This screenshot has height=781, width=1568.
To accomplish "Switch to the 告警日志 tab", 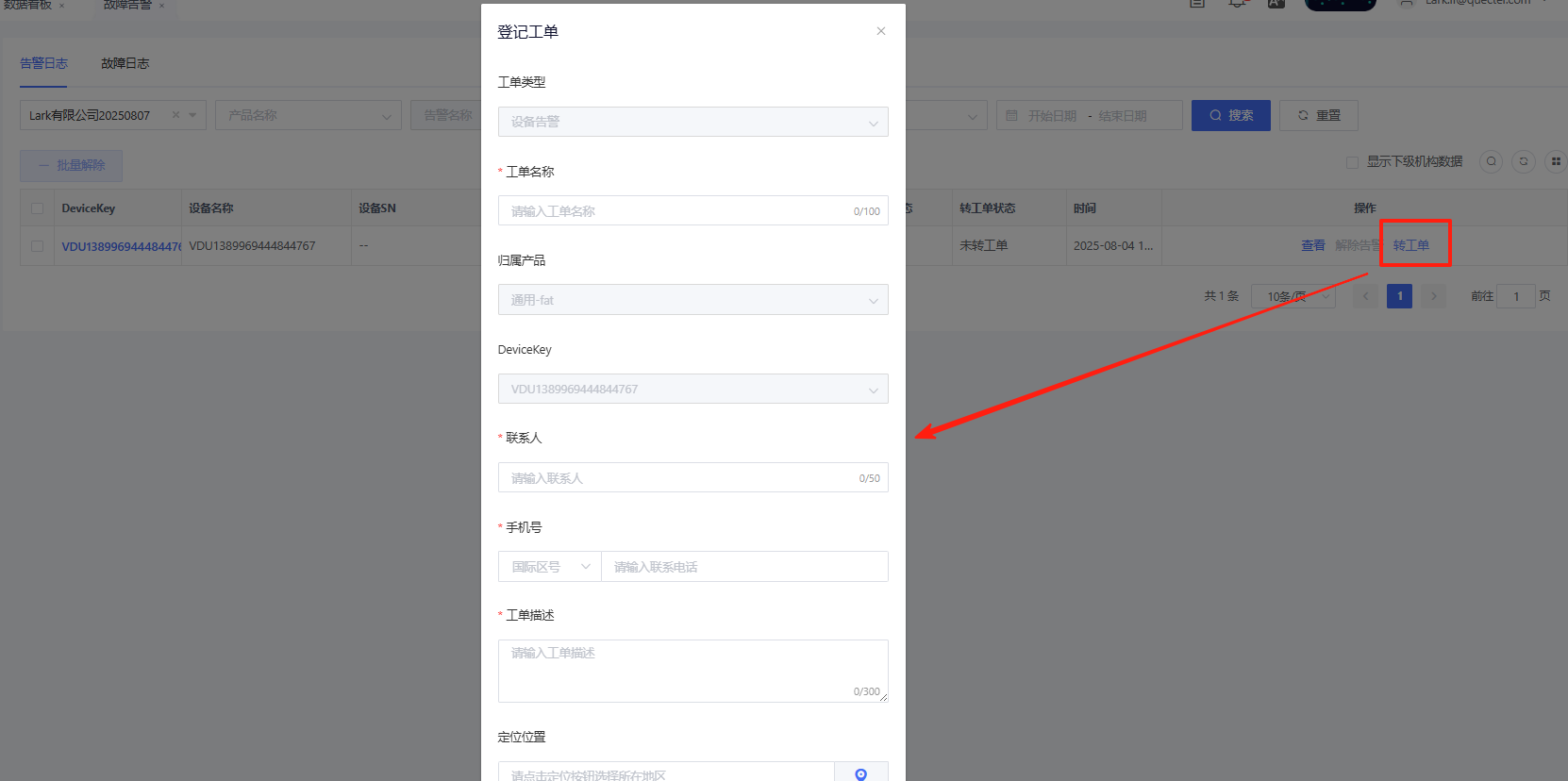I will click(x=43, y=63).
